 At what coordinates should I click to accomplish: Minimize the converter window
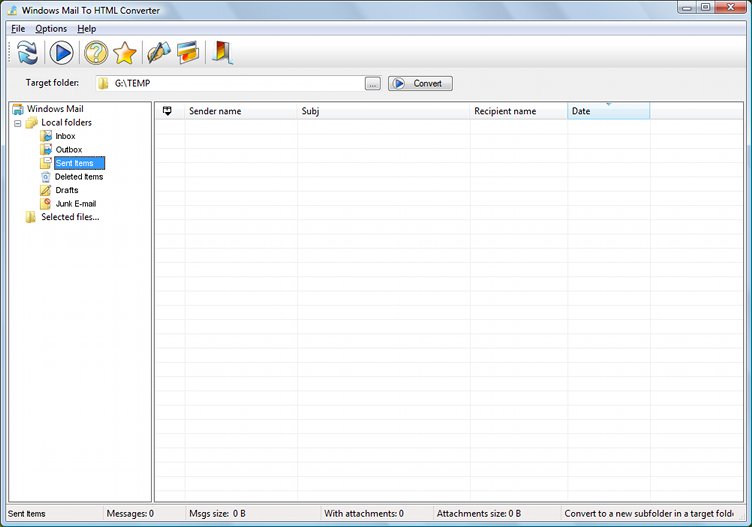pos(687,7)
